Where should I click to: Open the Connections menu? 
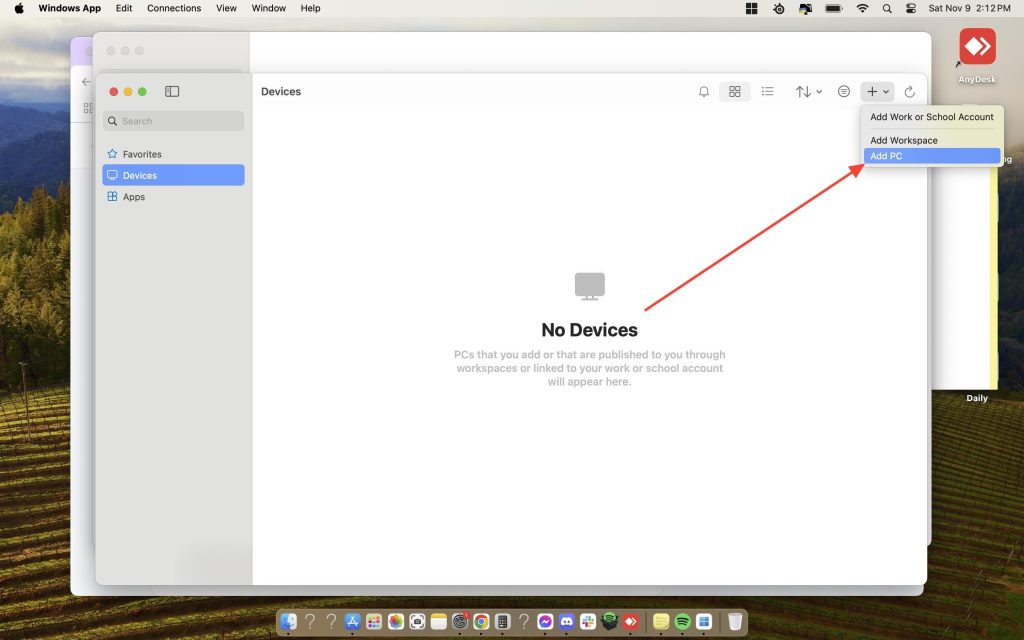174,8
